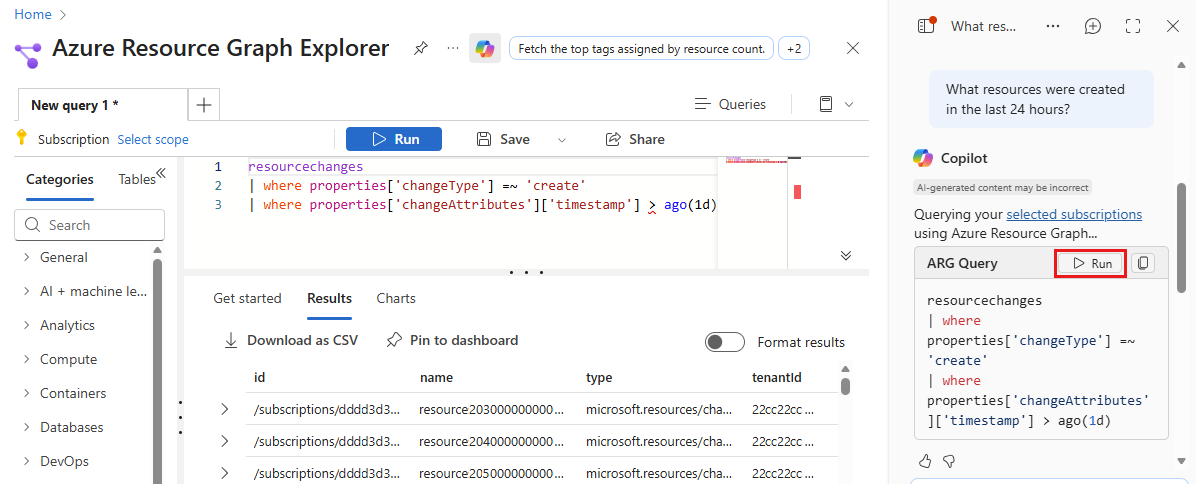Click the Select scope link
1196x484 pixels.
coord(153,139)
